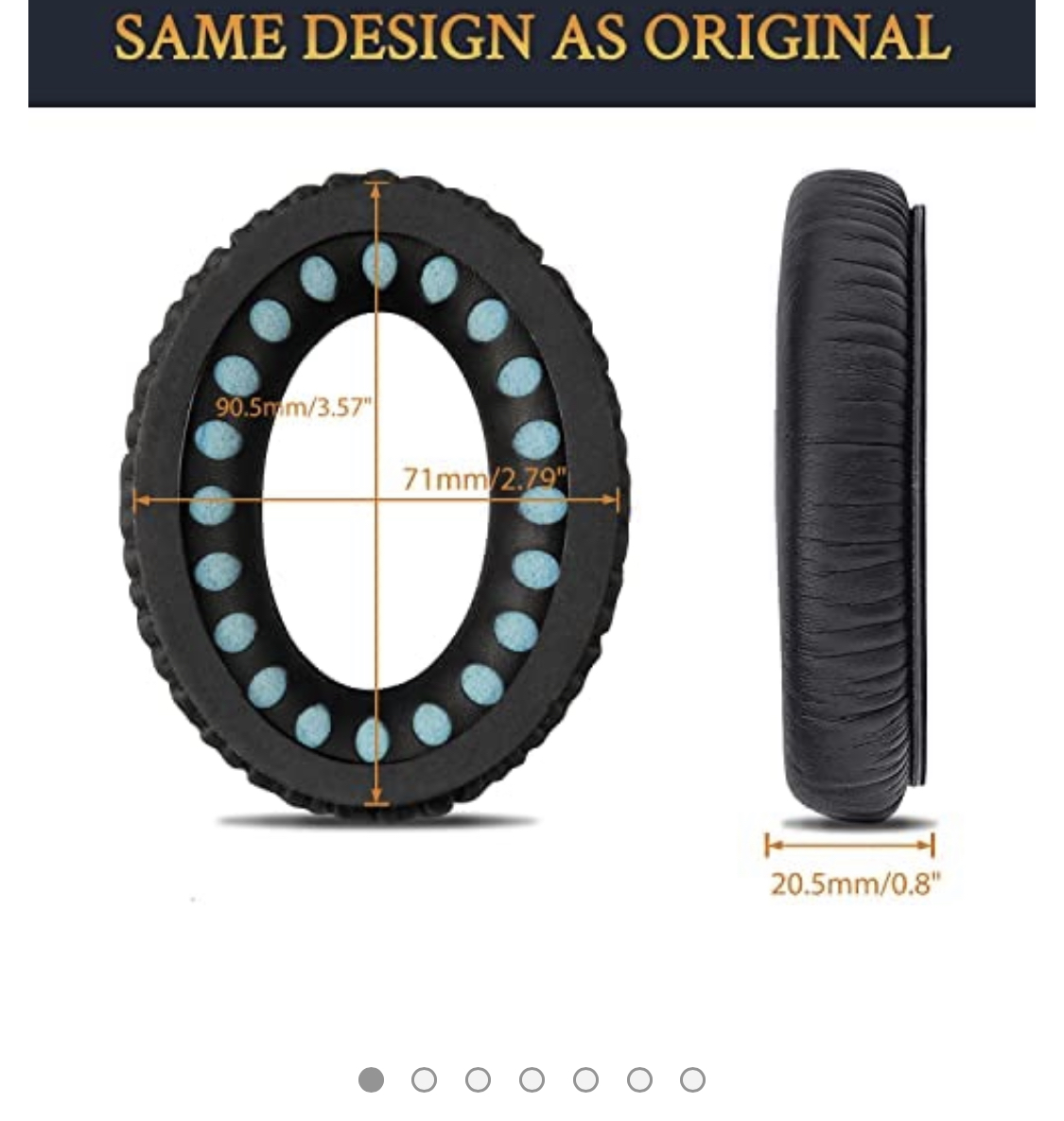Jump to the fifth image dot
This screenshot has height=1121, width=1064.
pos(585,1078)
